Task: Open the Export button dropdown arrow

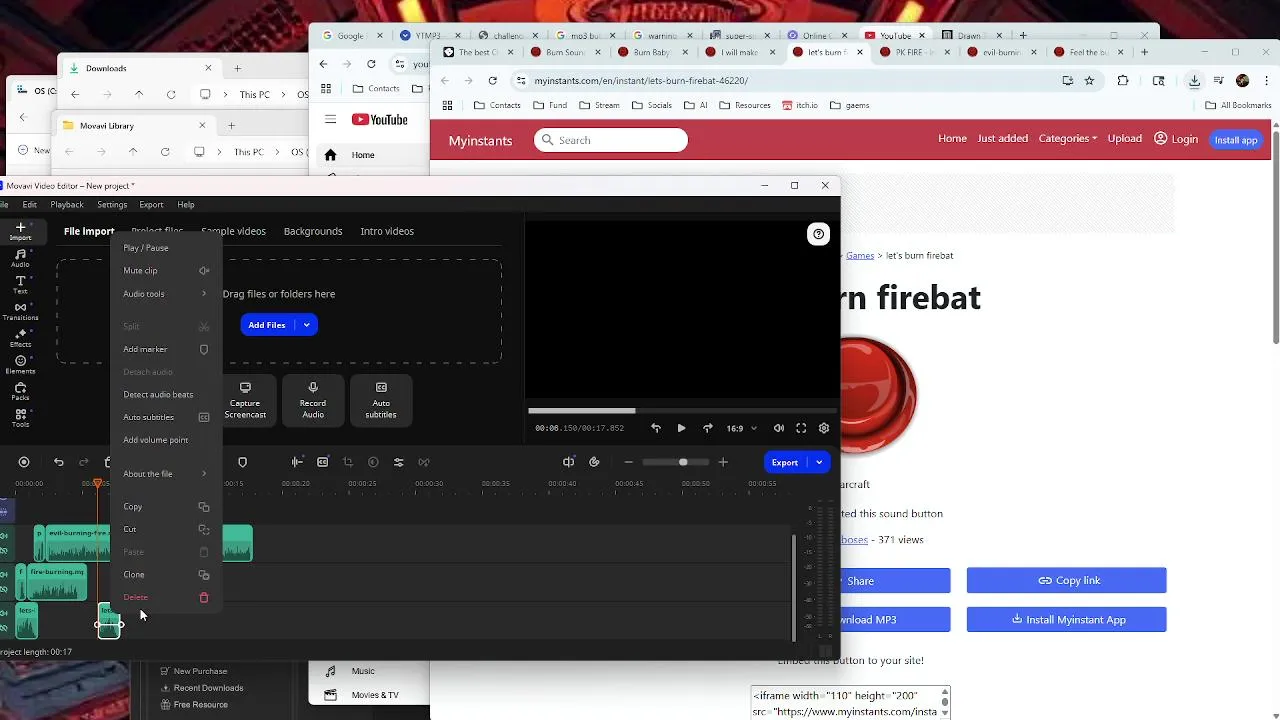Action: click(x=819, y=462)
